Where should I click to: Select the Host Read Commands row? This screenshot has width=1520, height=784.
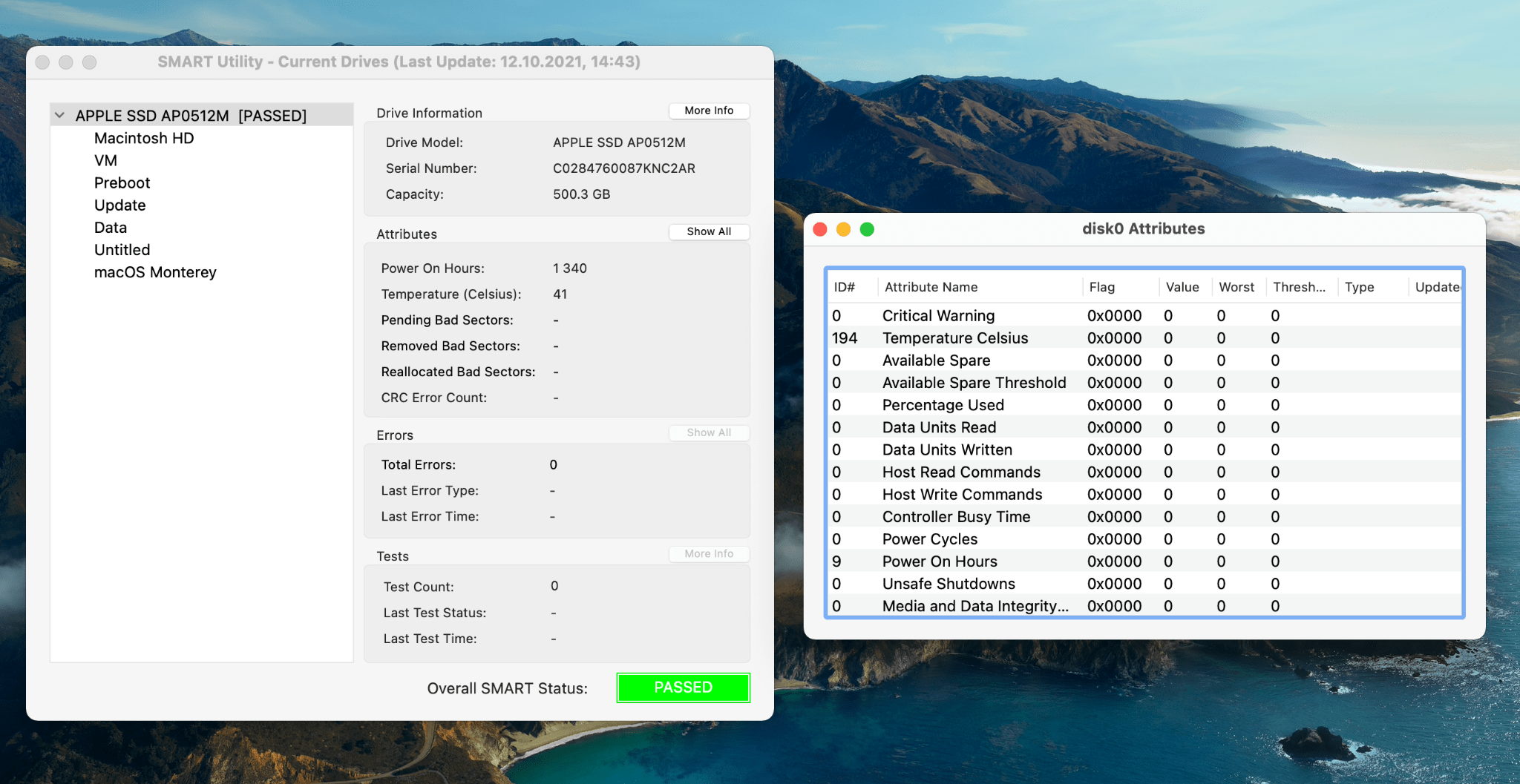click(x=1144, y=472)
